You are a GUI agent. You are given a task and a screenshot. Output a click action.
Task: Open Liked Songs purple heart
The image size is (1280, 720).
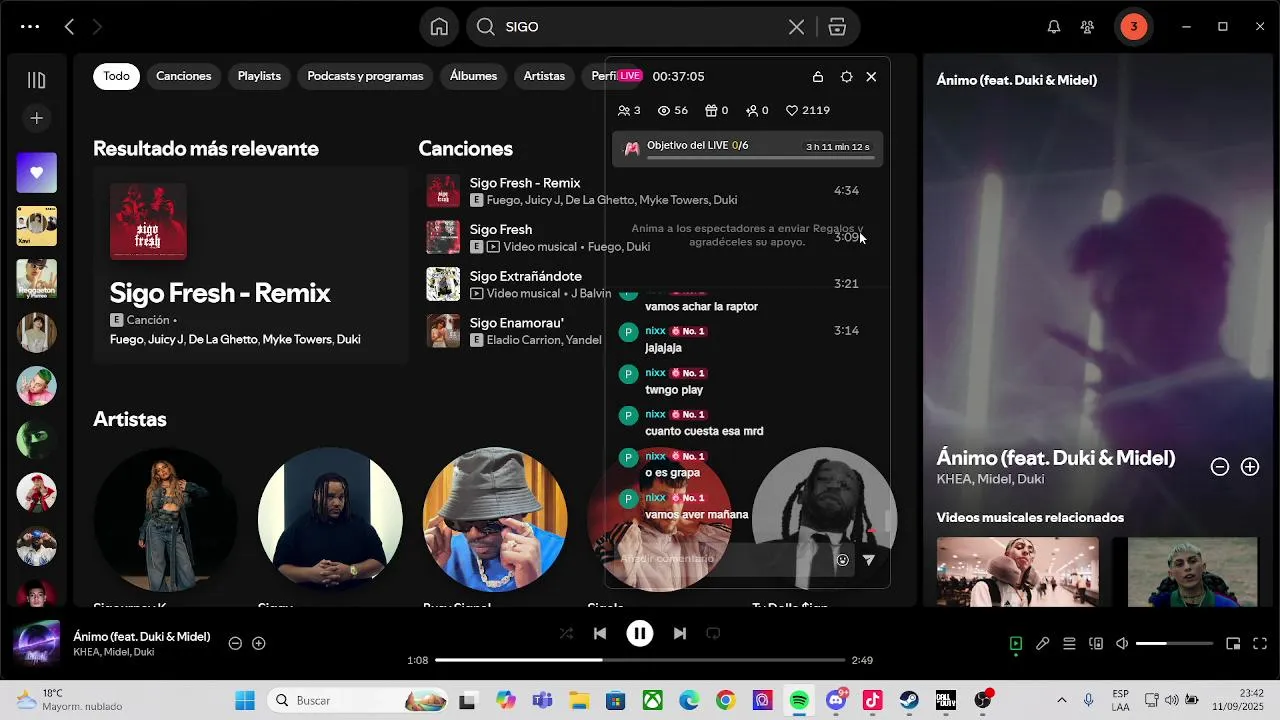[x=36, y=173]
